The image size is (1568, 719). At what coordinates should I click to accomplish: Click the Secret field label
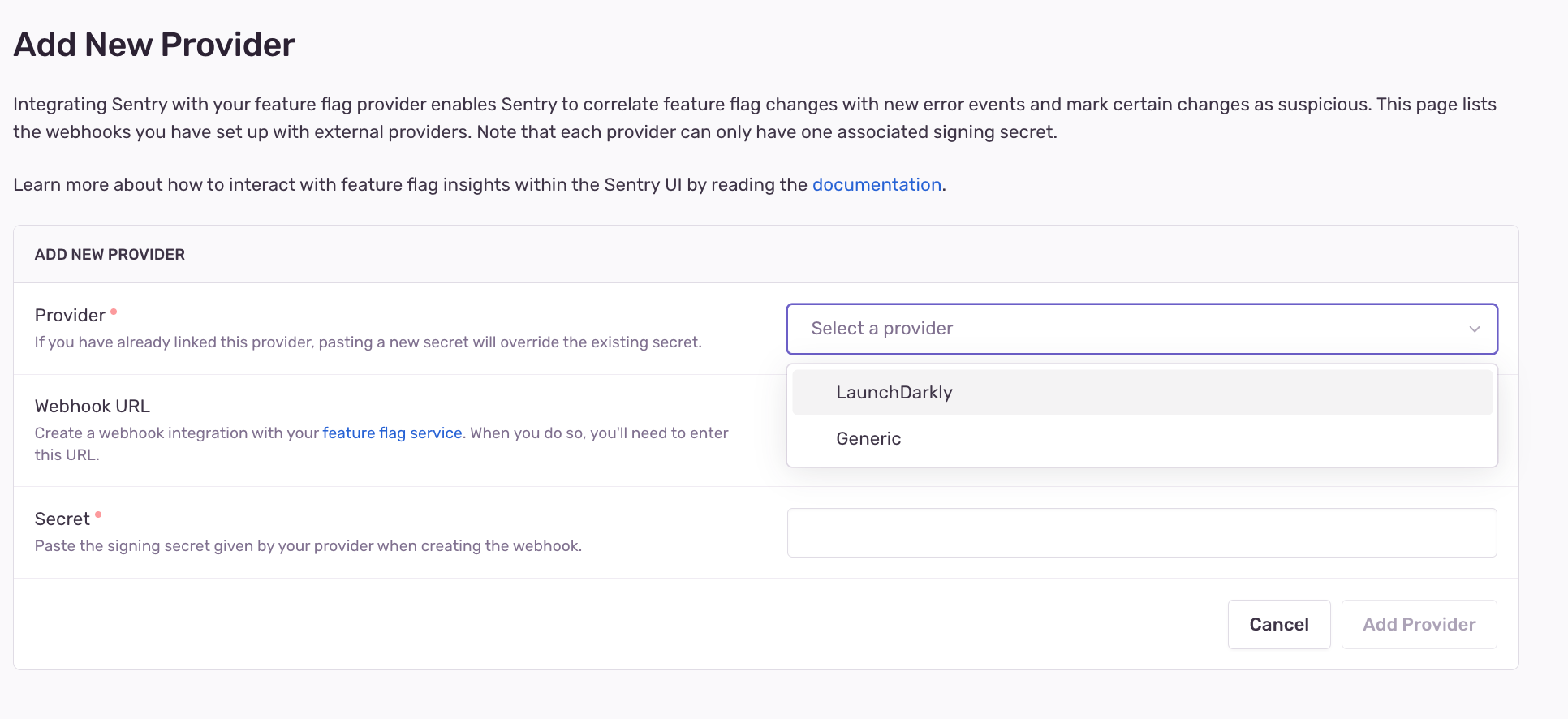[x=62, y=519]
